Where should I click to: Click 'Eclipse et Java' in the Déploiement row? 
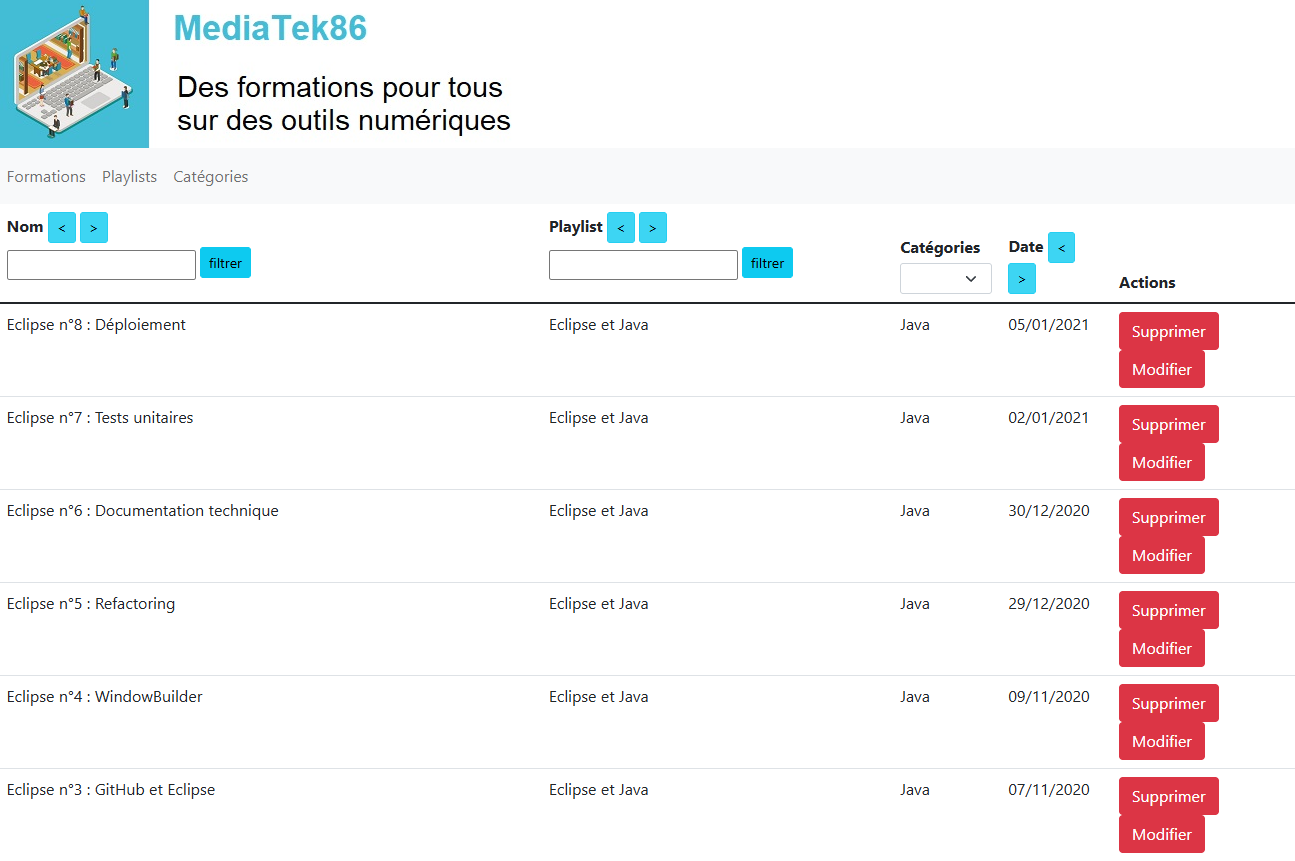coord(598,325)
